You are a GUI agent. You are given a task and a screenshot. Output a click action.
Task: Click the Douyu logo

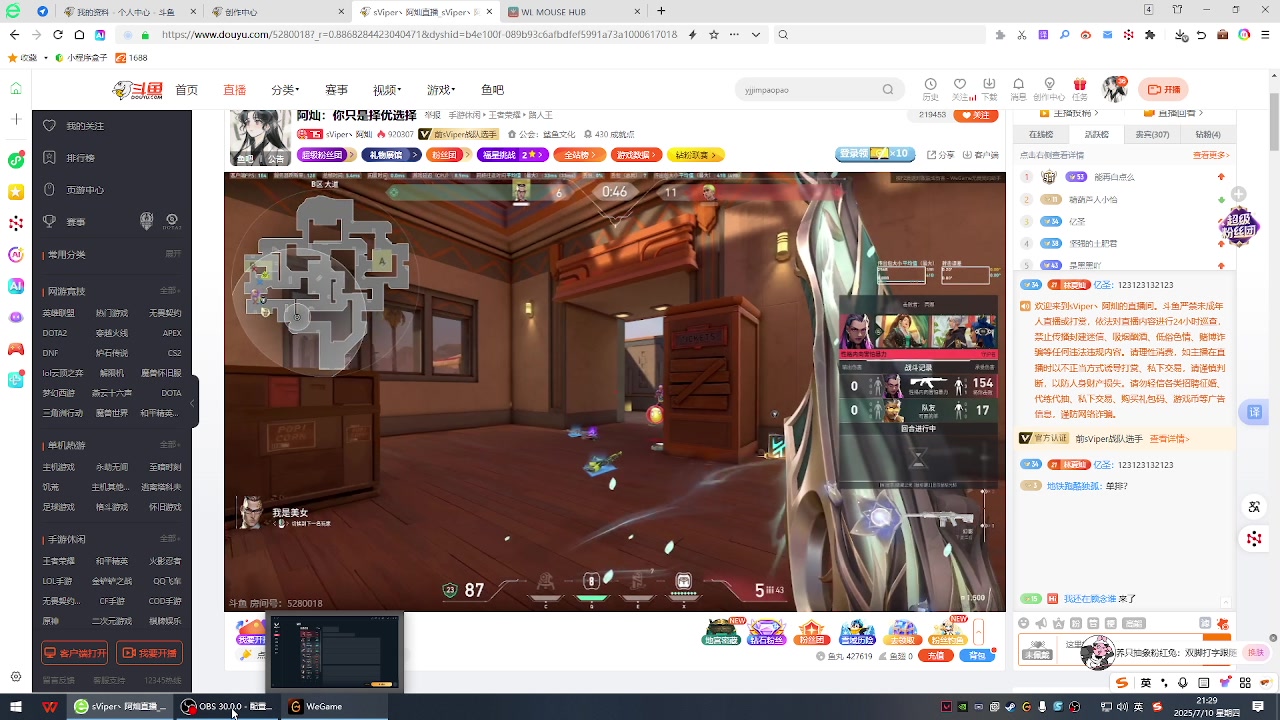pyautogui.click(x=137, y=90)
